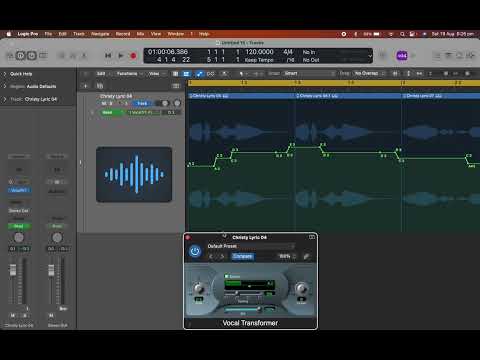Viewport: 480px width, 360px height.
Task: Open the LCD display mode chevron
Action: (370, 56)
